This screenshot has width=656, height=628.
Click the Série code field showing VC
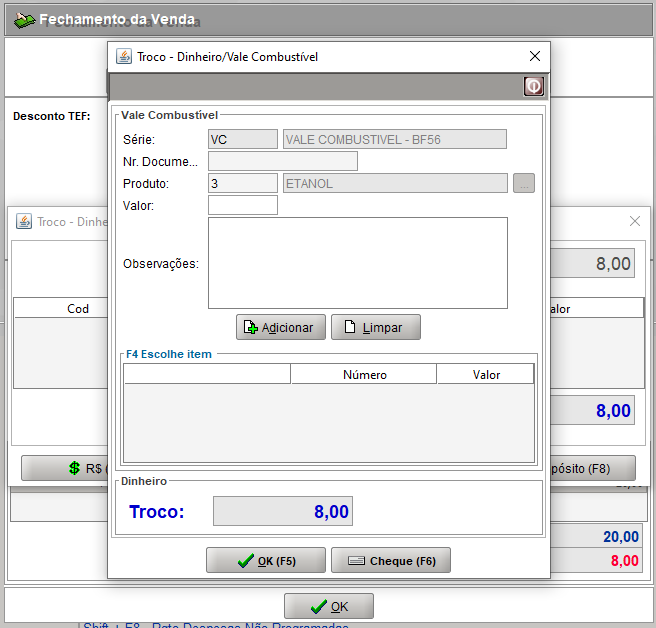click(243, 139)
